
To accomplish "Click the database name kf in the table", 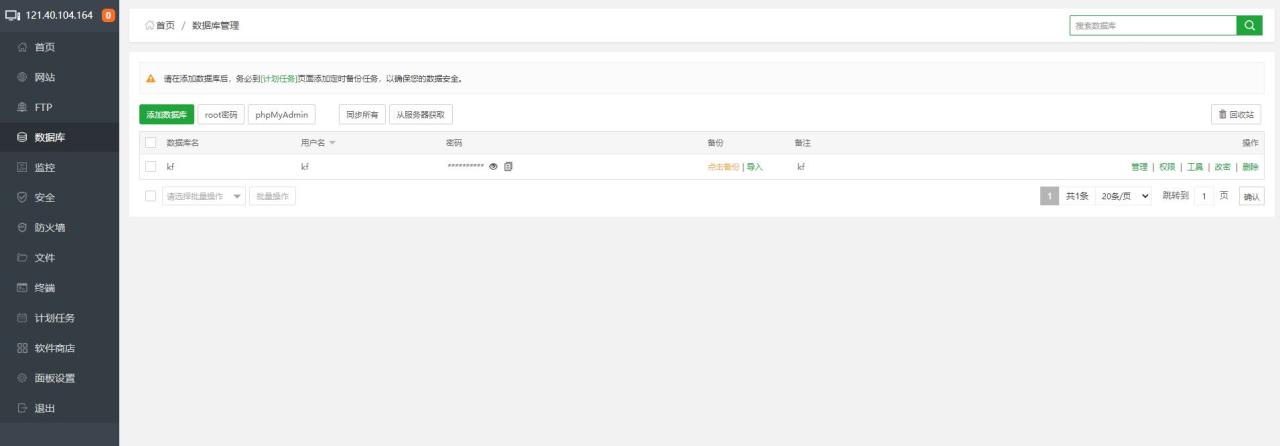I will tap(171, 167).
